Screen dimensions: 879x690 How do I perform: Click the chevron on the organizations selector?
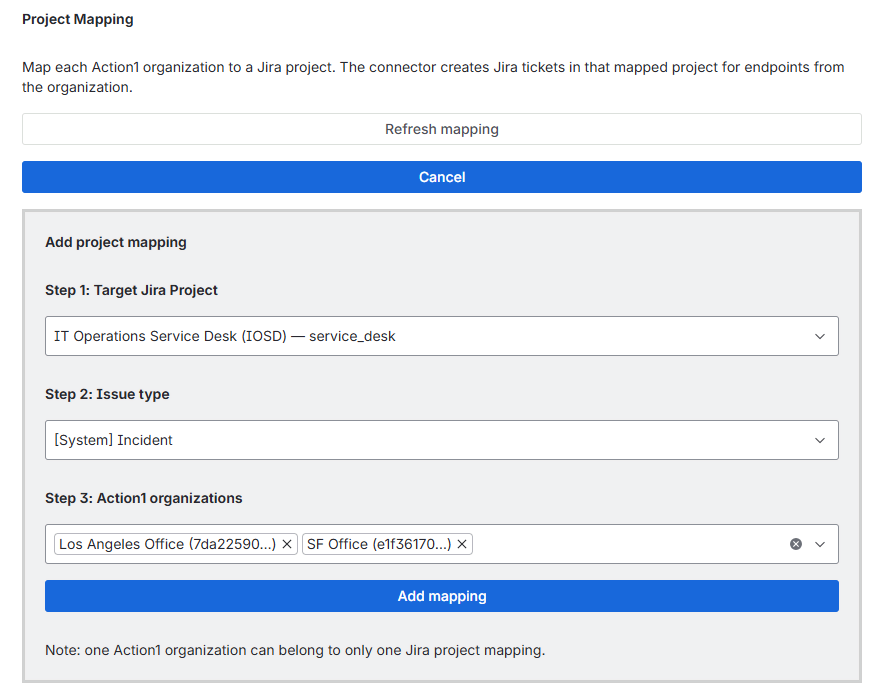pyautogui.click(x=820, y=544)
